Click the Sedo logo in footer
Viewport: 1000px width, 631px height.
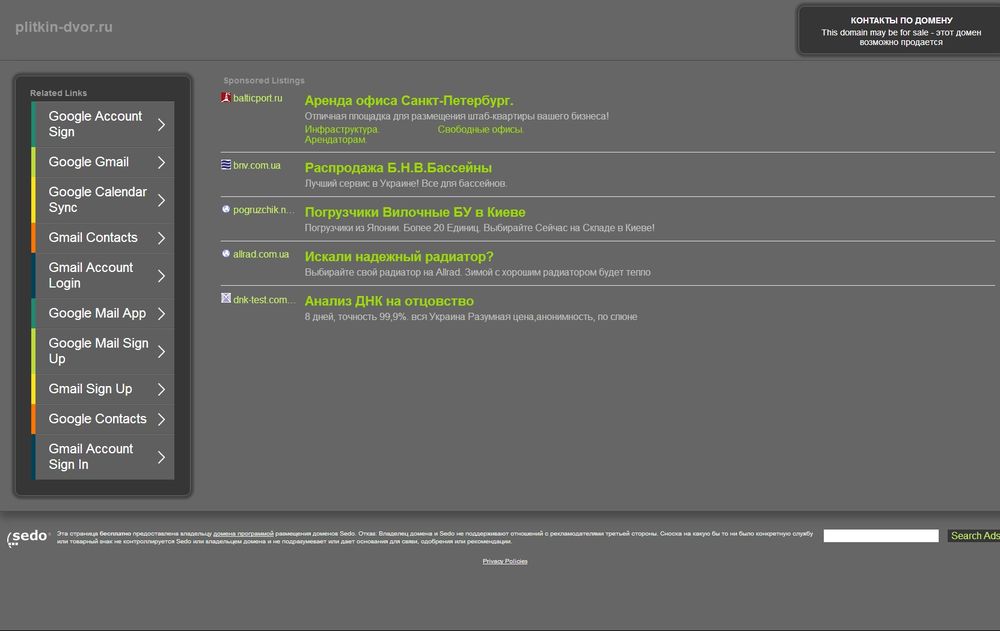[28, 537]
